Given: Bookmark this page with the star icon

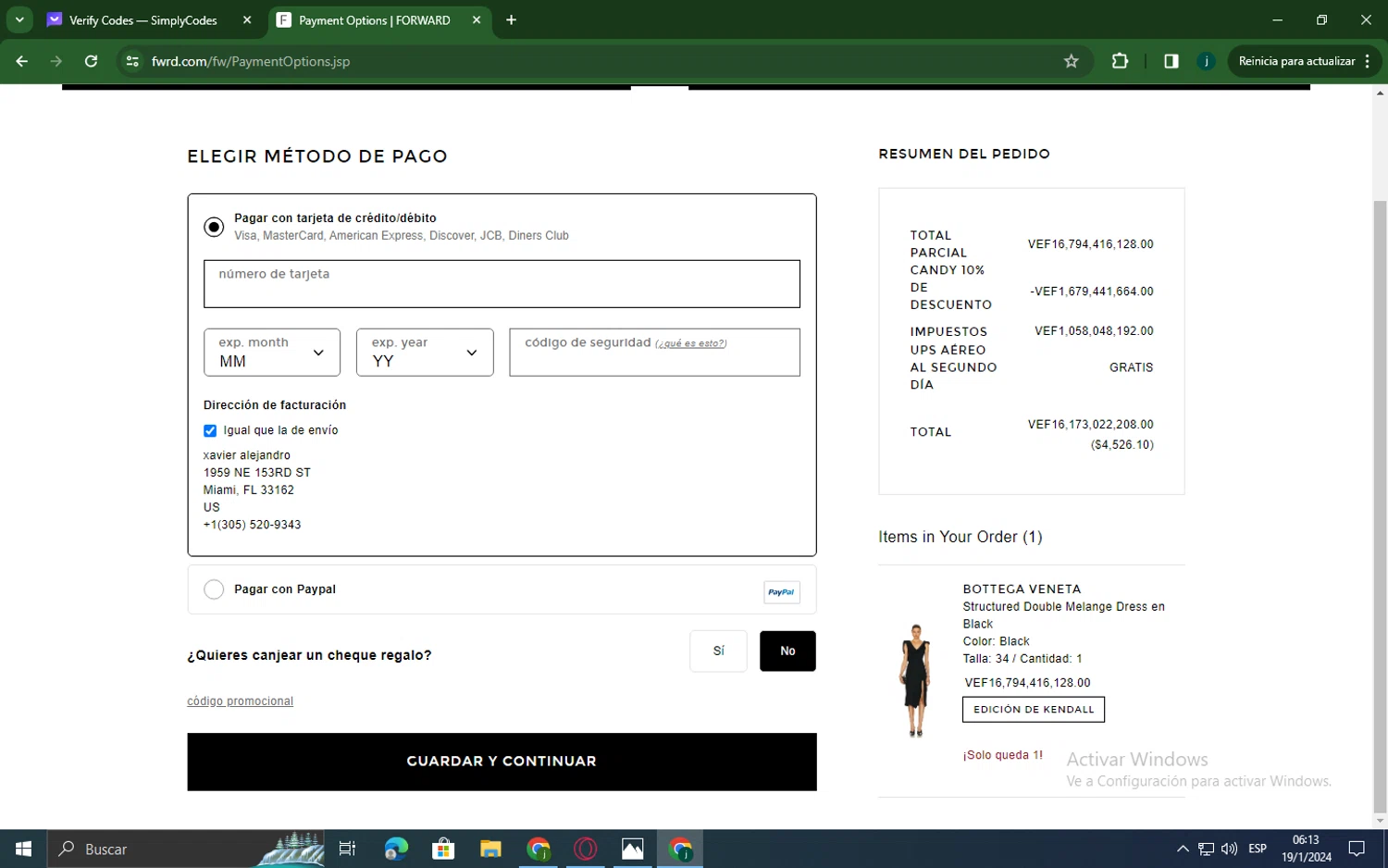Looking at the screenshot, I should (1072, 61).
